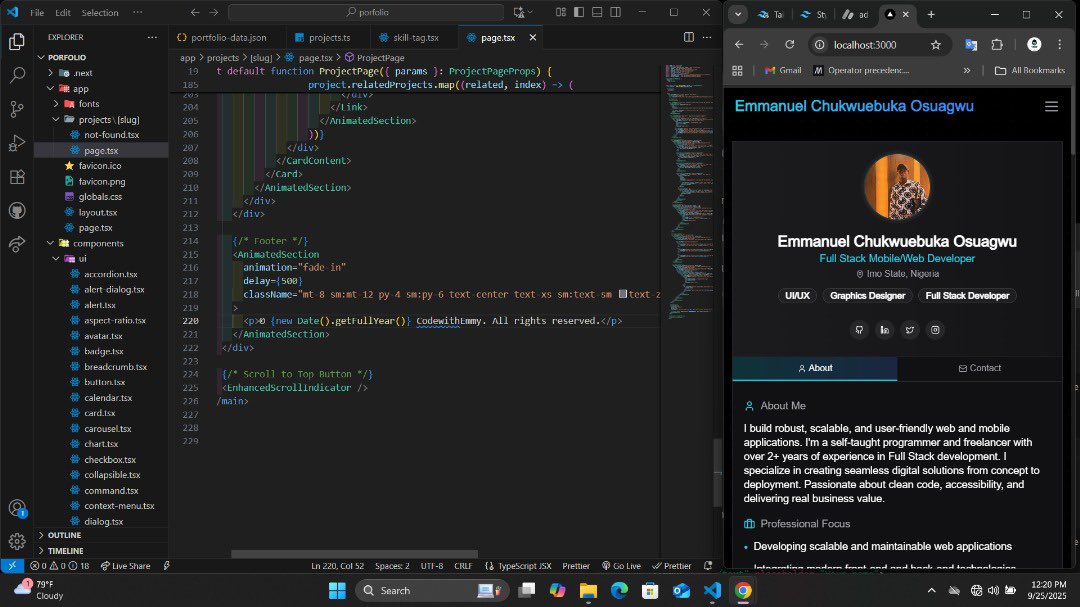Open the Live Share activity icon
The width and height of the screenshot is (1080, 607).
point(17,244)
